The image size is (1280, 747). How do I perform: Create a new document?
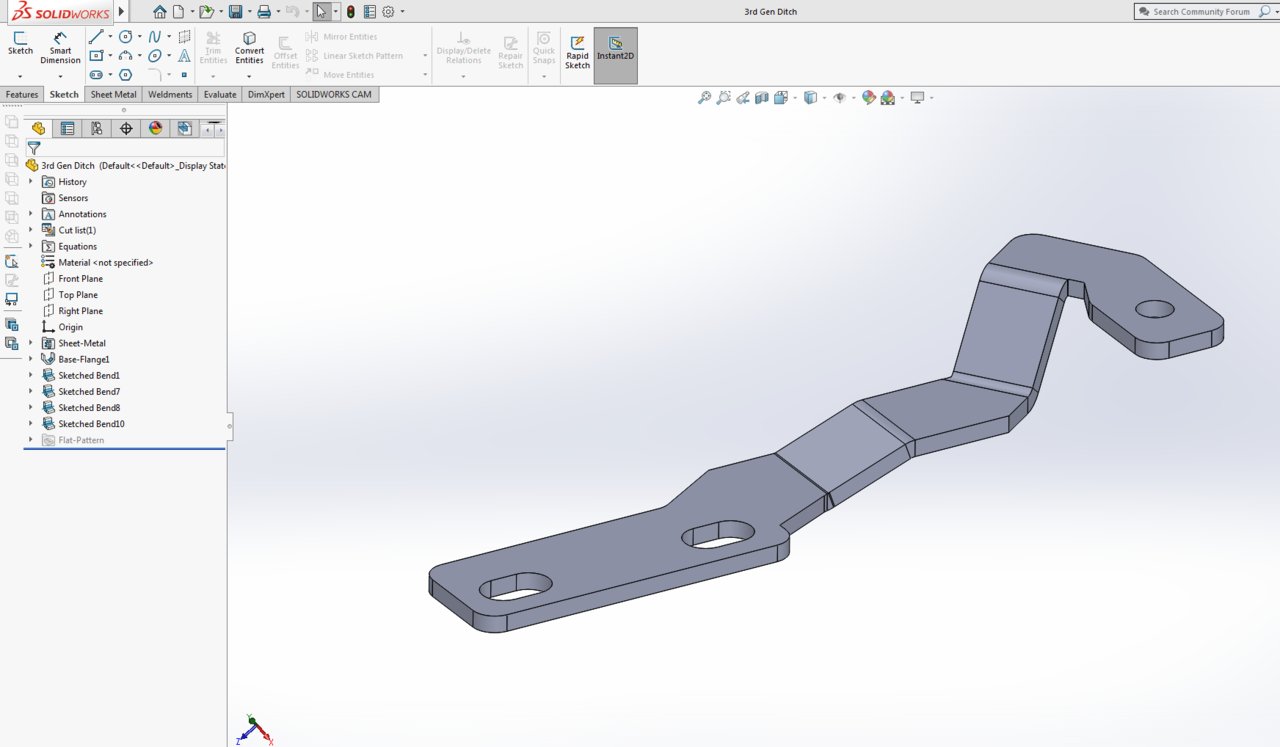[178, 12]
